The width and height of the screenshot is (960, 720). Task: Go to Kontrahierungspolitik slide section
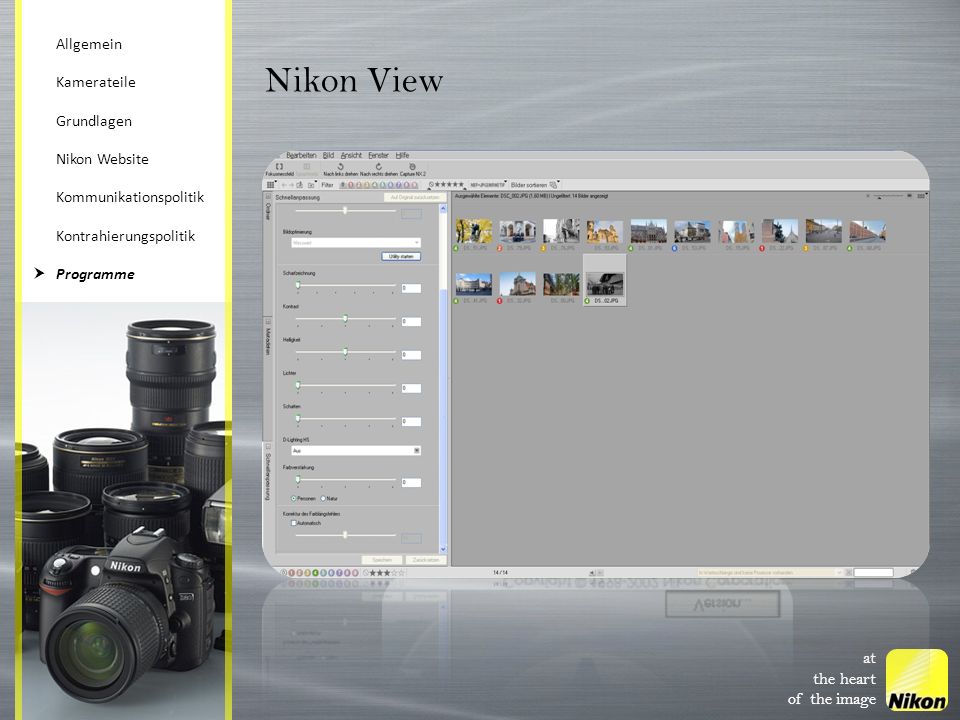click(126, 236)
